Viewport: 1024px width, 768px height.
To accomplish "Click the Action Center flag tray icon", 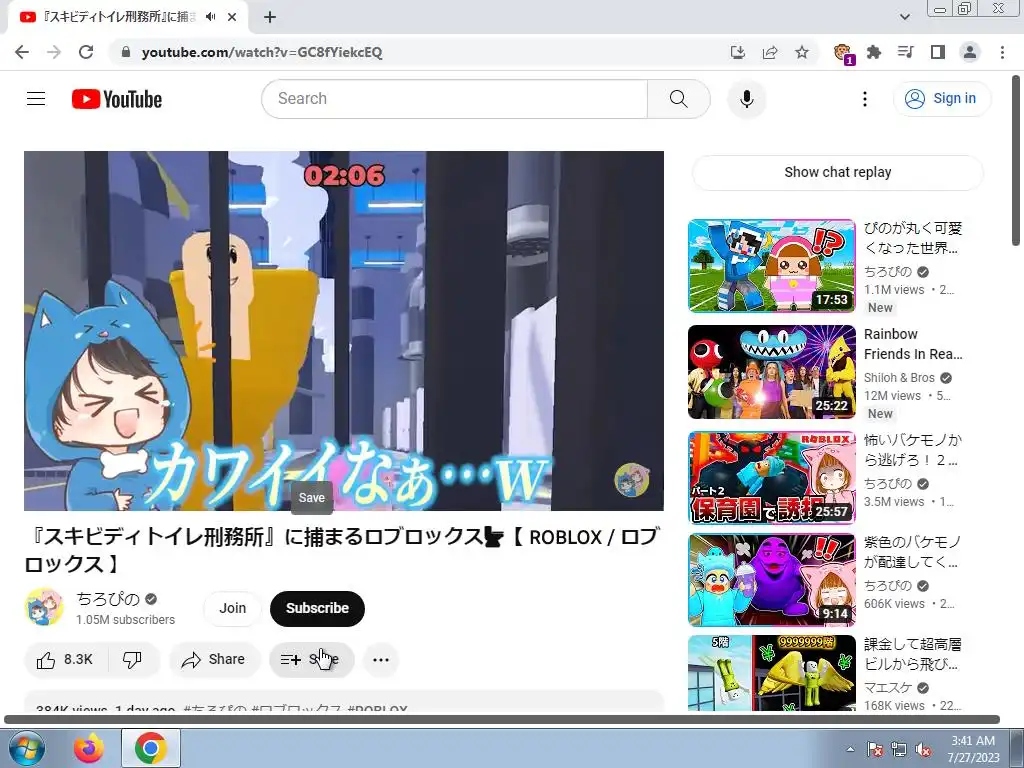I will (874, 749).
